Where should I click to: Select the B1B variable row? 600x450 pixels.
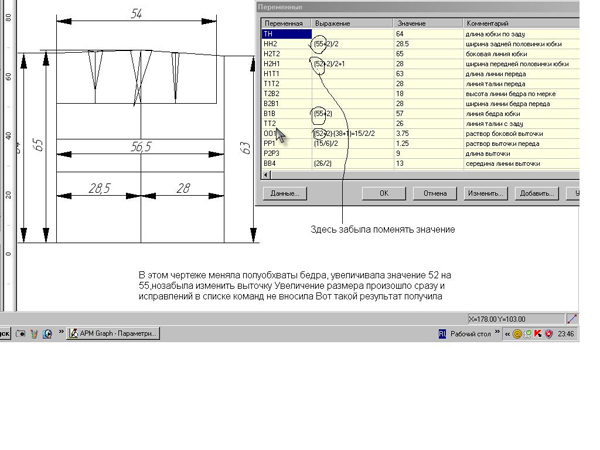click(x=421, y=113)
